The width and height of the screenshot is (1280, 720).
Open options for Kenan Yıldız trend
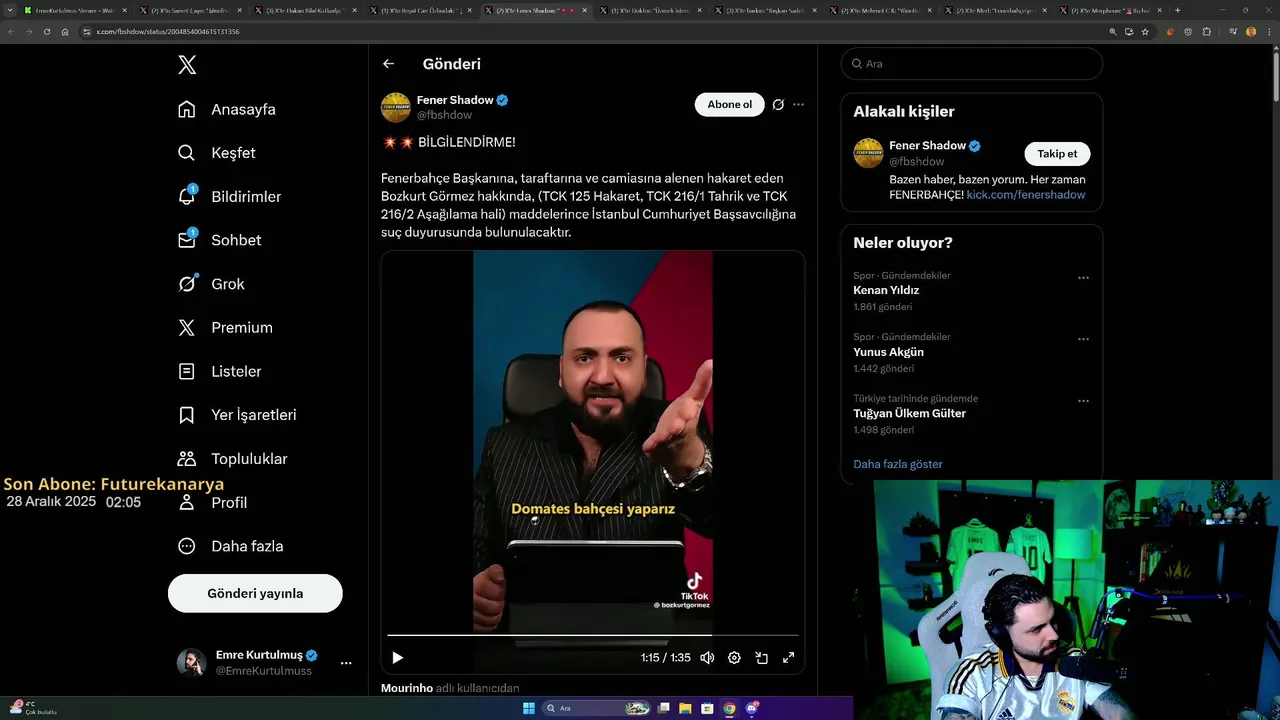(x=1083, y=278)
